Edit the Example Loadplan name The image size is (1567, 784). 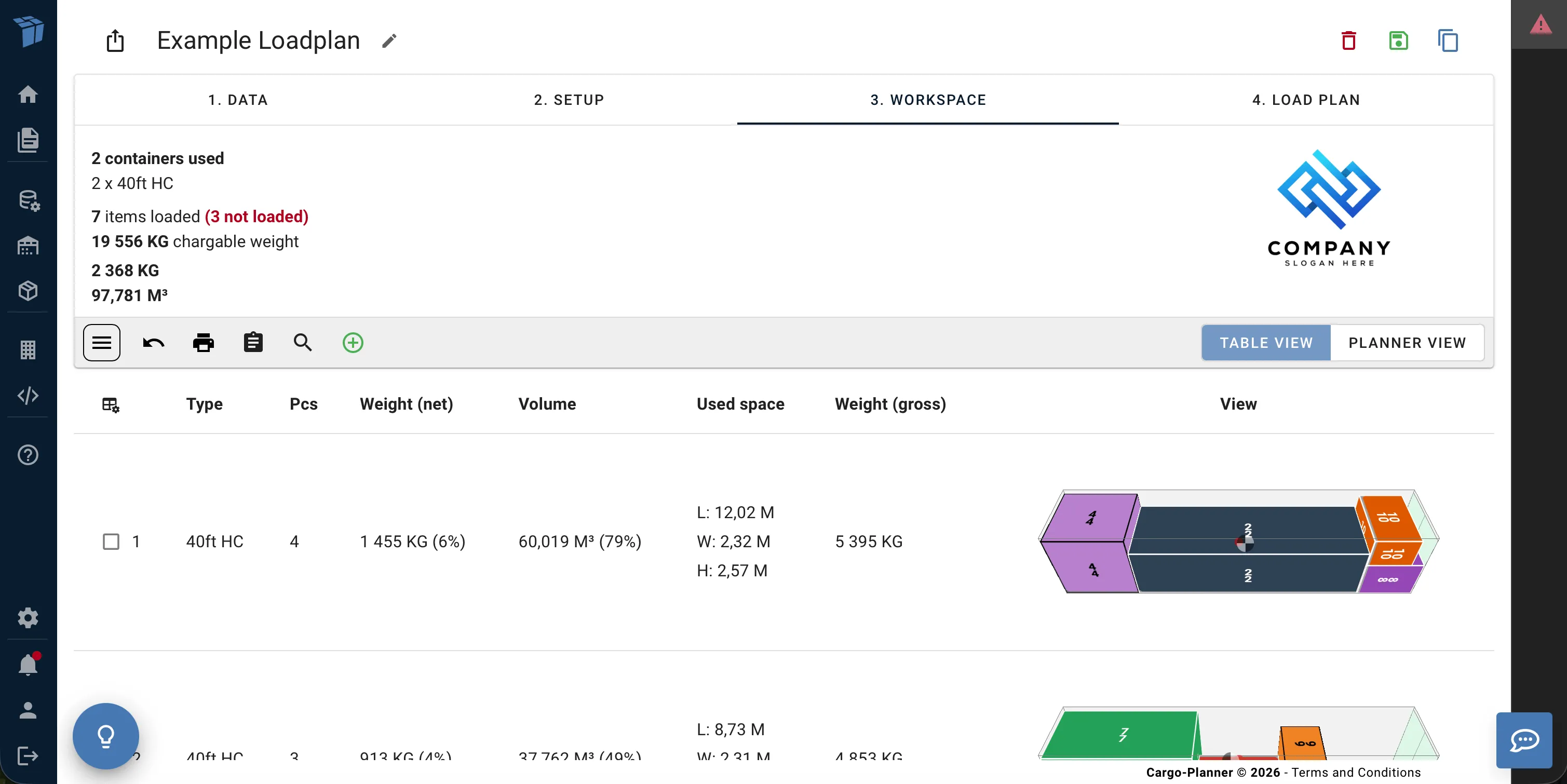389,40
